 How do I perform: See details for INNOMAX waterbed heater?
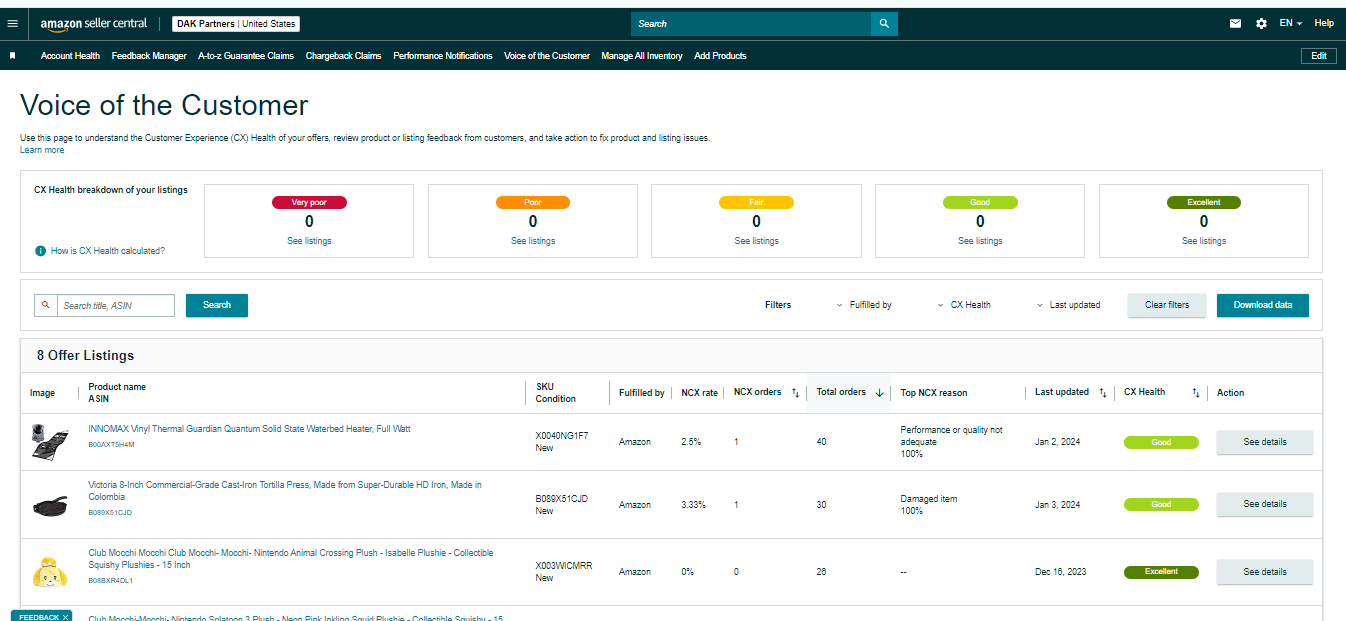pyautogui.click(x=1265, y=442)
